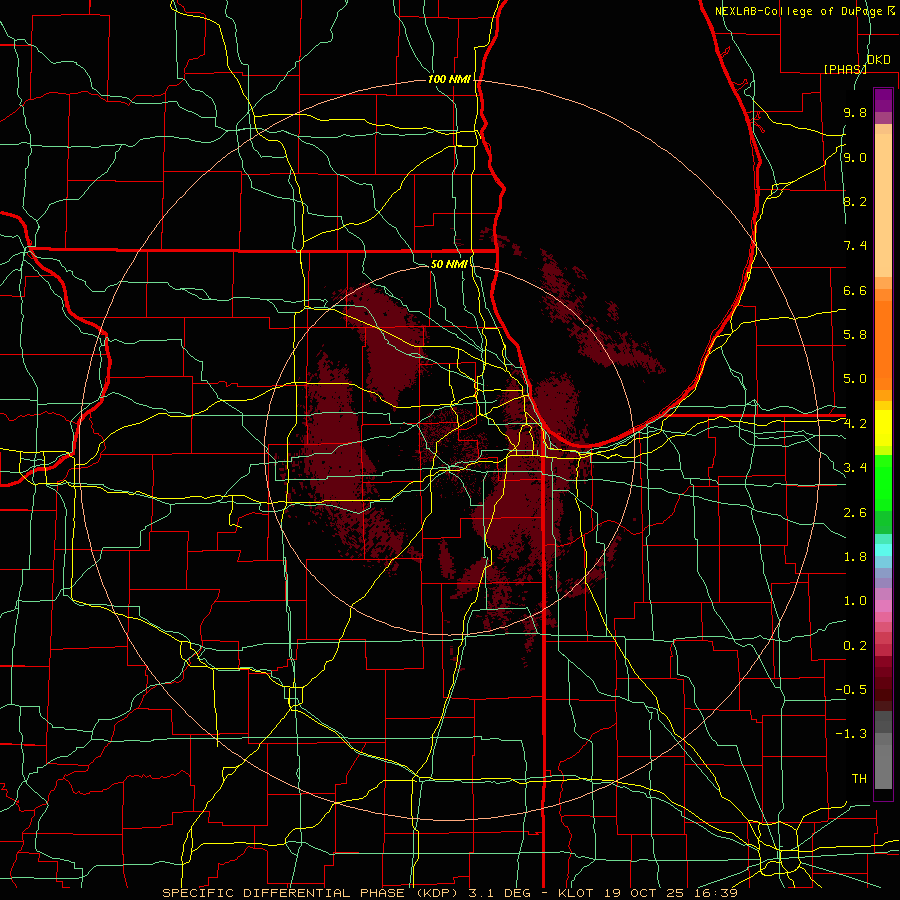Click the 5.0 legend value
The image size is (900, 900).
click(x=855, y=379)
